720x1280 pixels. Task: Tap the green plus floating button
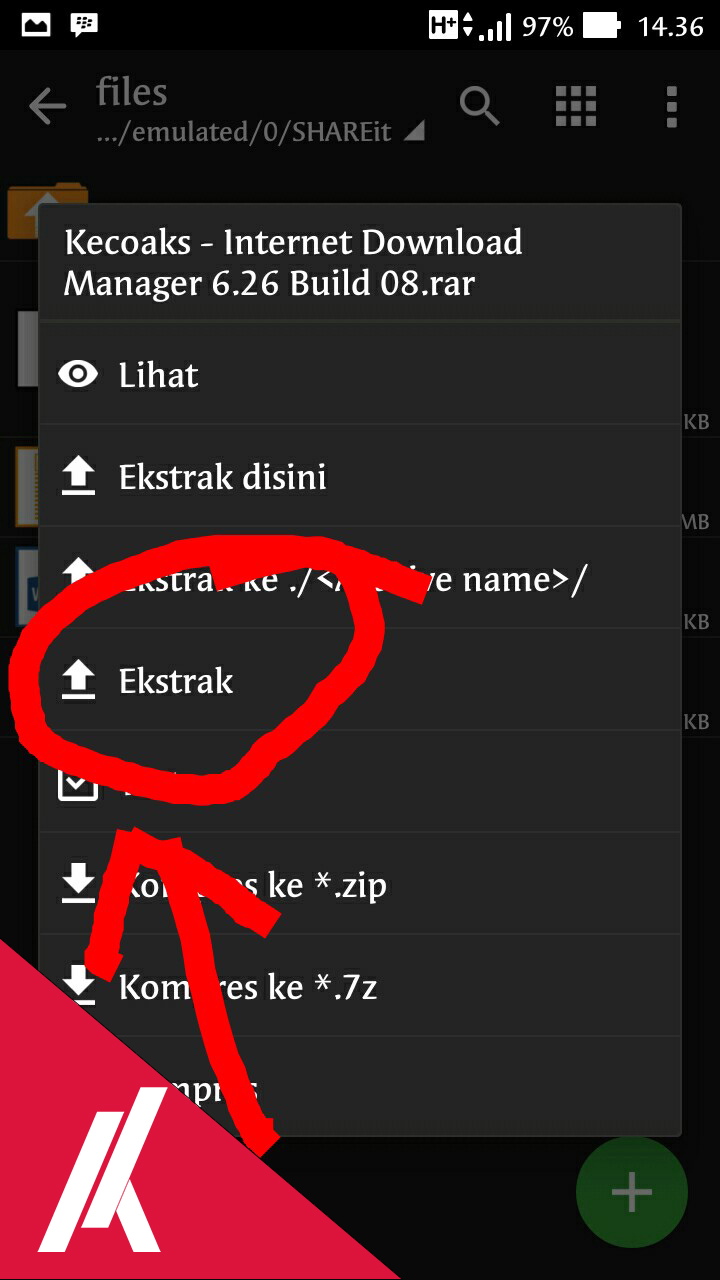(x=631, y=1192)
